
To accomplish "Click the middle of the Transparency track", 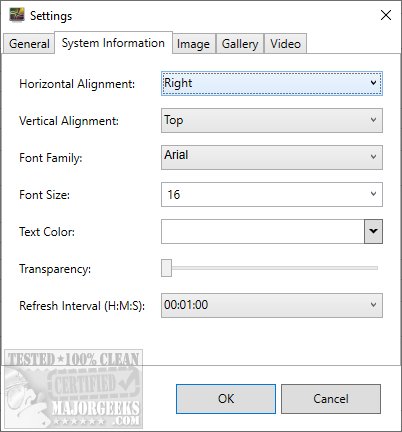I will (x=270, y=268).
